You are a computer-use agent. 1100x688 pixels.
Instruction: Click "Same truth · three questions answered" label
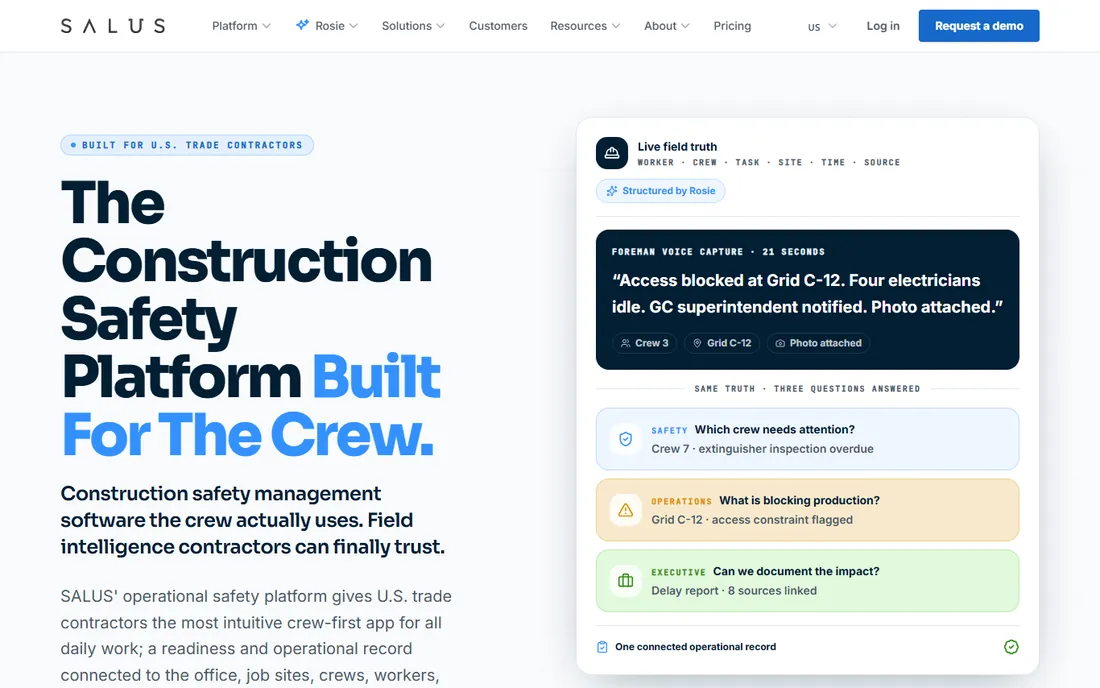pos(807,389)
